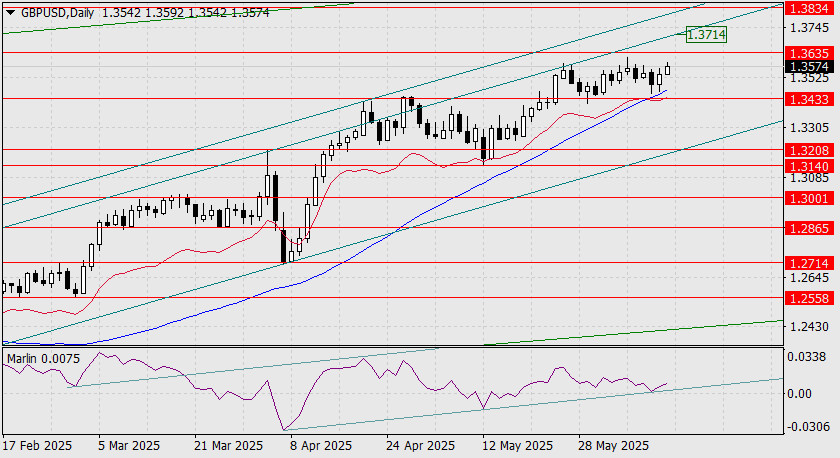Image resolution: width=840 pixels, height=458 pixels.
Task: Click the green 1.3714 target price label
Action: [706, 35]
